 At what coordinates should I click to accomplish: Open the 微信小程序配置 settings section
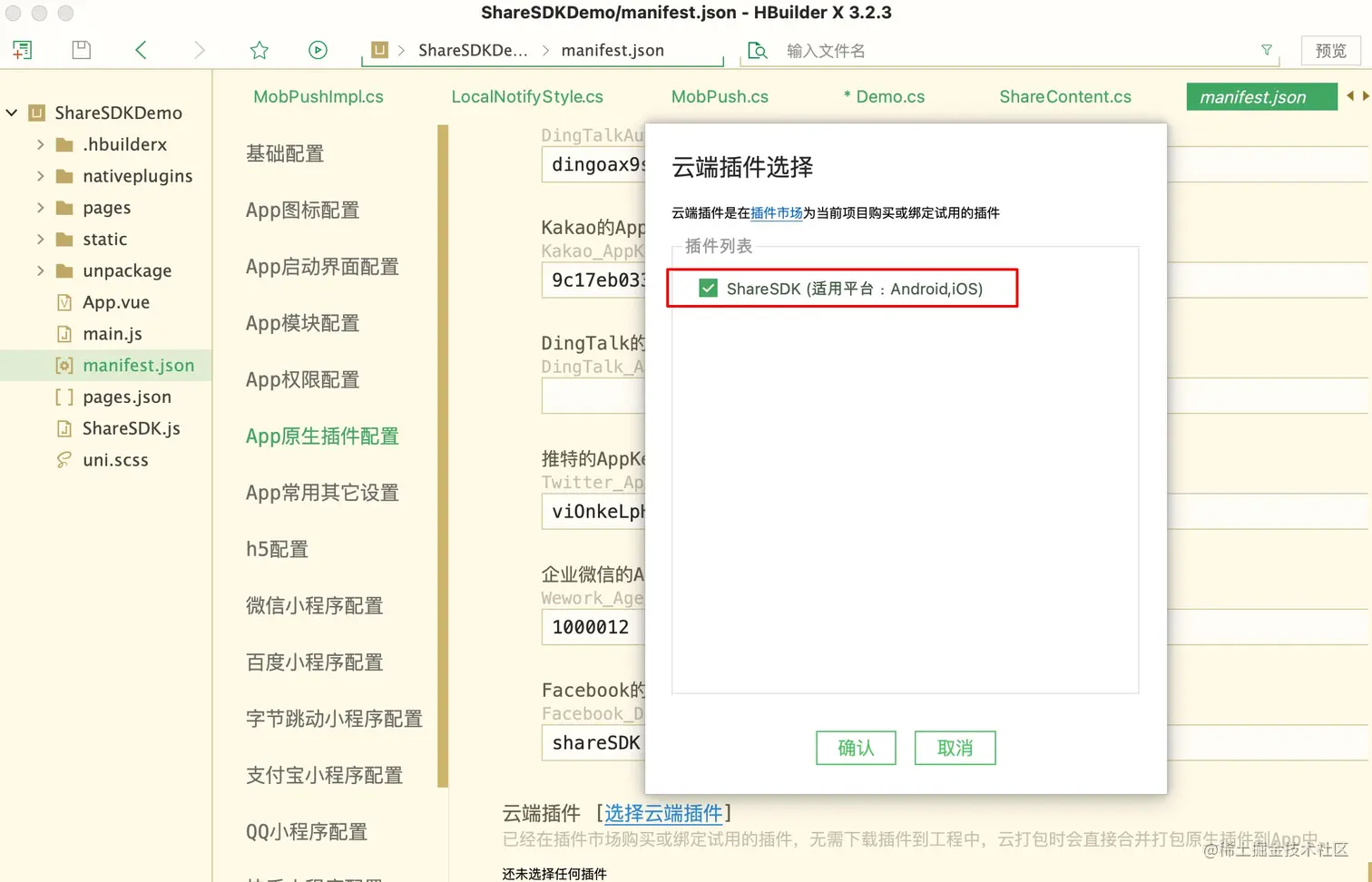click(314, 605)
